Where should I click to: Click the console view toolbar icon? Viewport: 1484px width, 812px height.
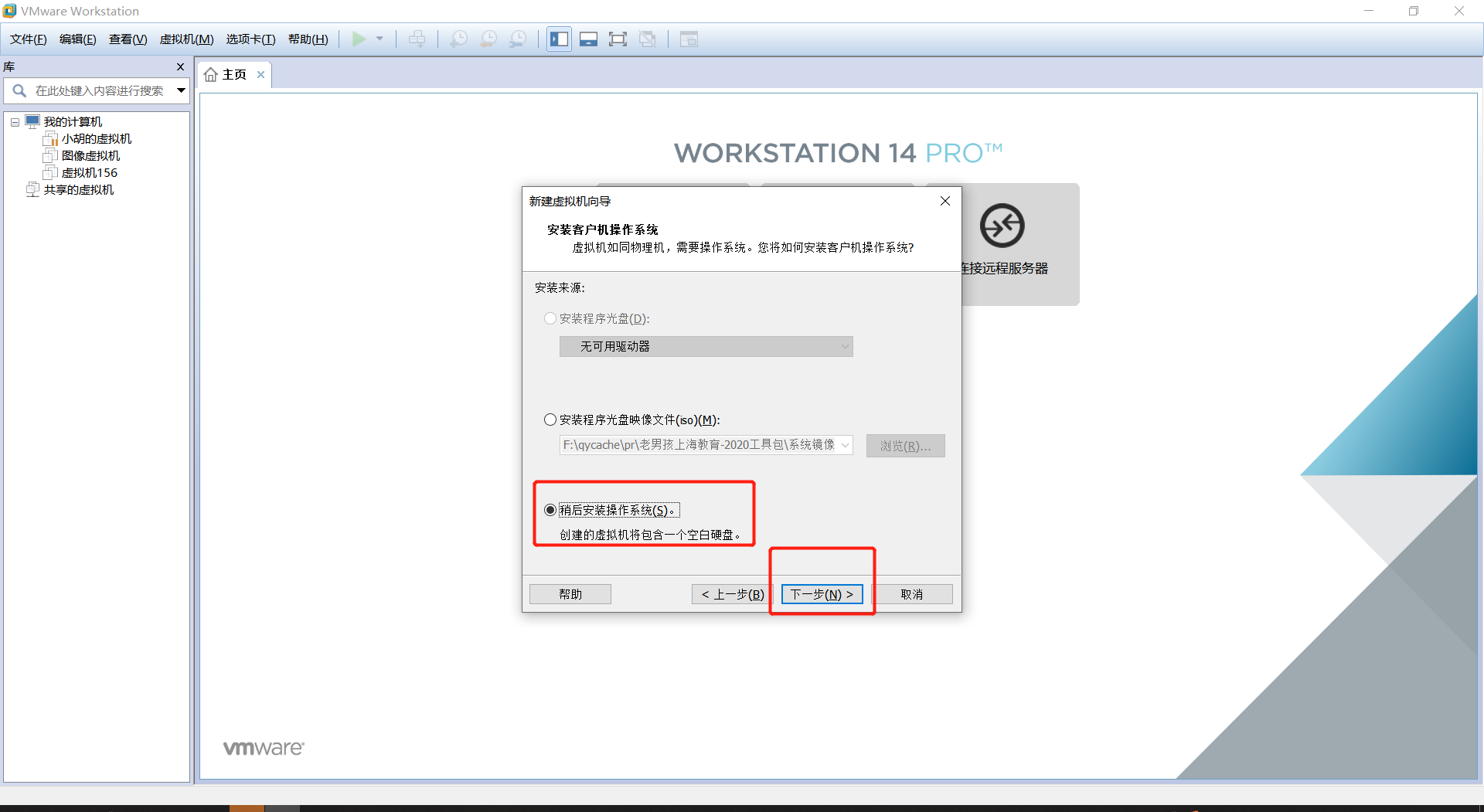(x=689, y=39)
